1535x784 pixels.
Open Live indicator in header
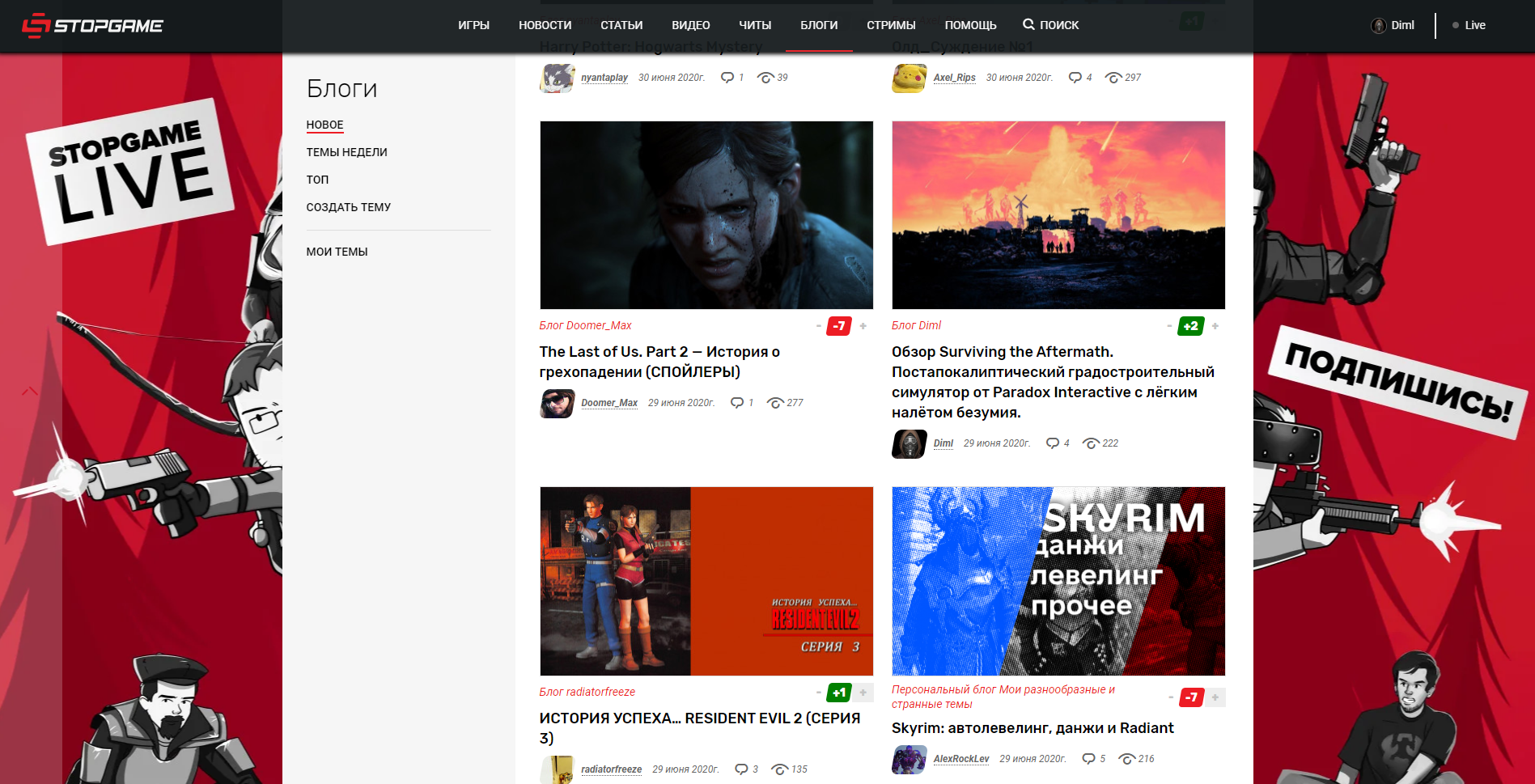(1469, 25)
